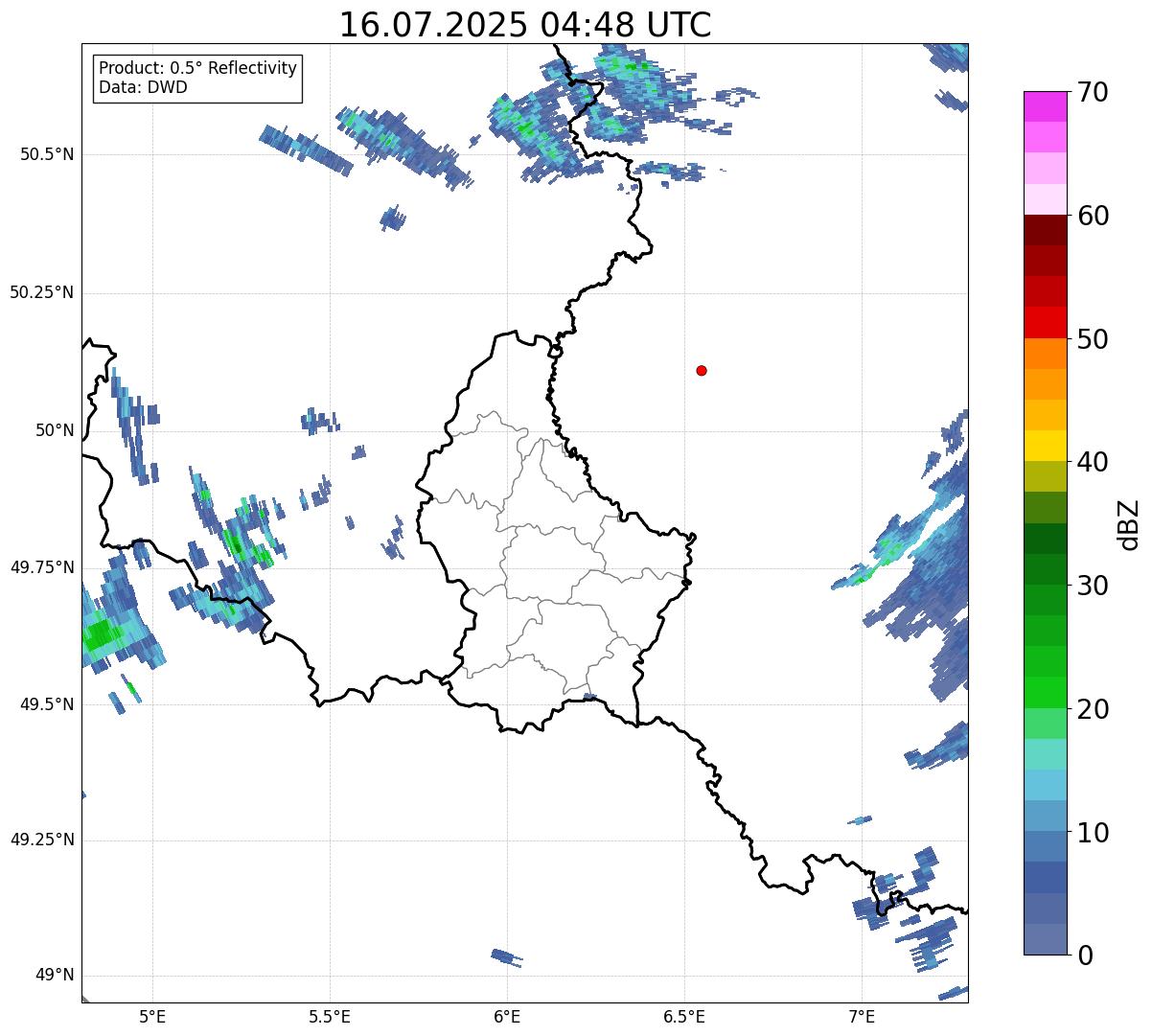Image resolution: width=1152 pixels, height=1036 pixels.
Task: Select the Data: DWD label
Action: point(143,87)
